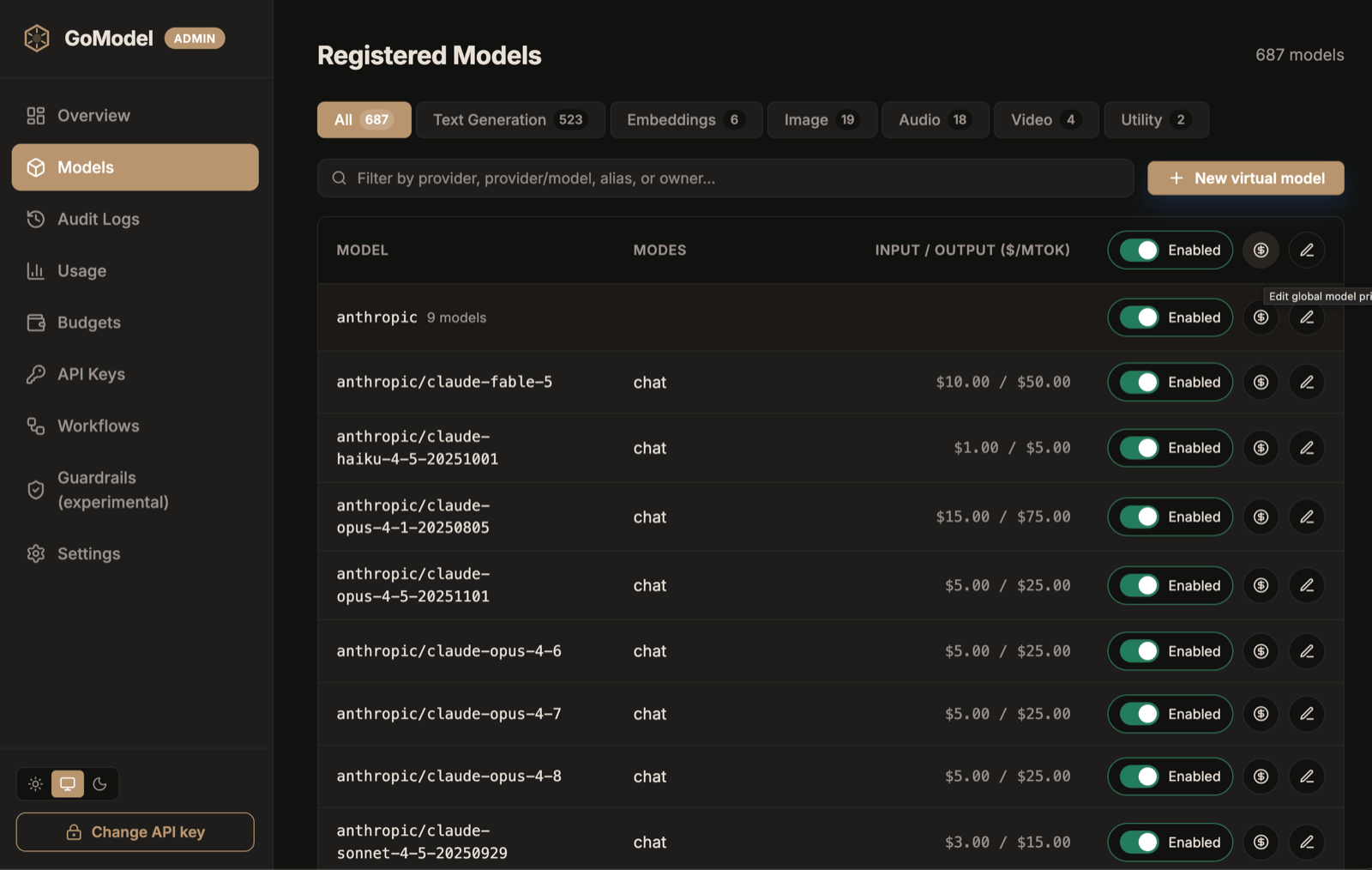Viewport: 1372px width, 870px height.
Task: Edit claude-fable-5 with pencil icon
Action: tap(1307, 382)
